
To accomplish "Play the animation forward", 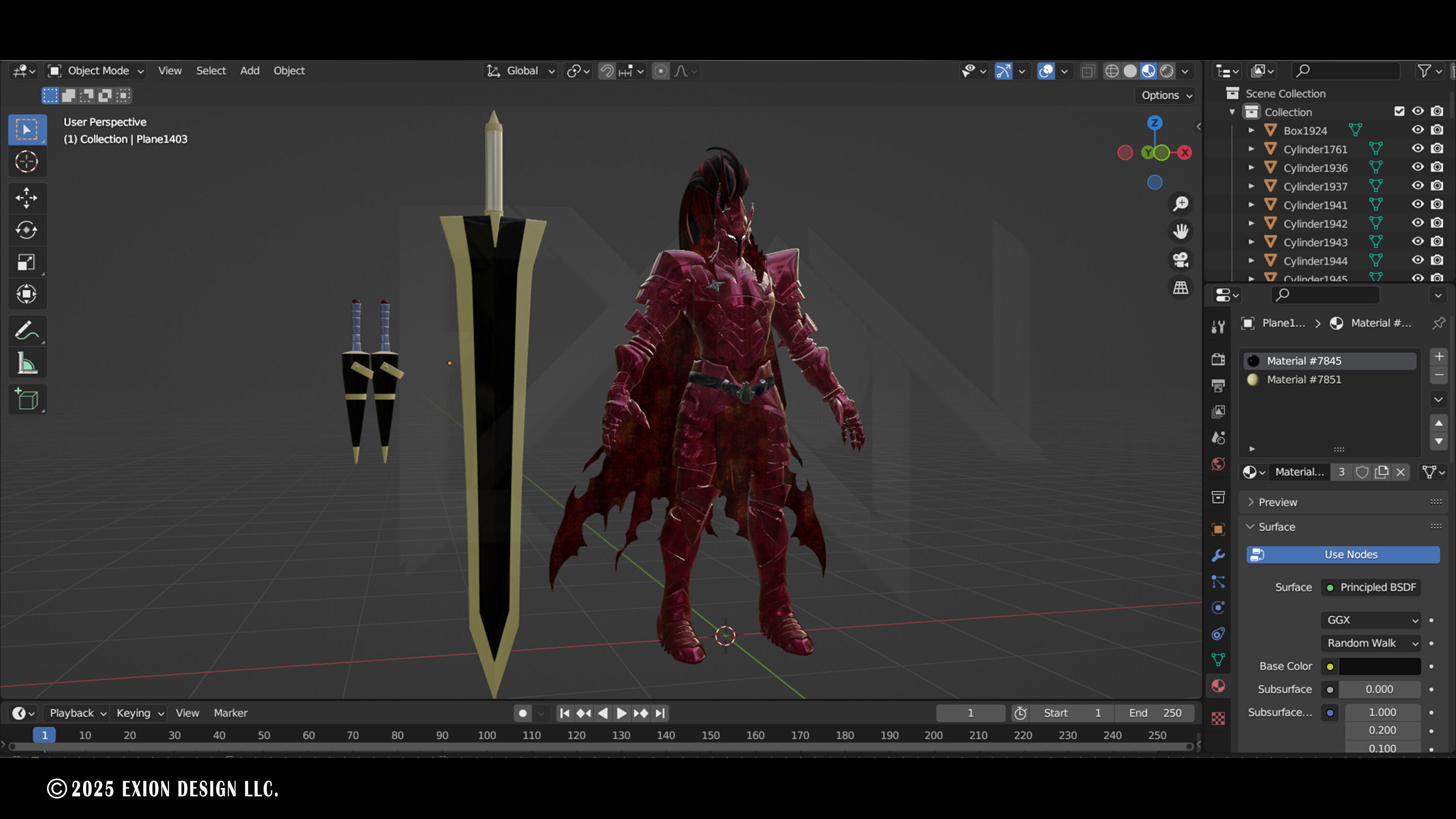I will pyautogui.click(x=621, y=713).
